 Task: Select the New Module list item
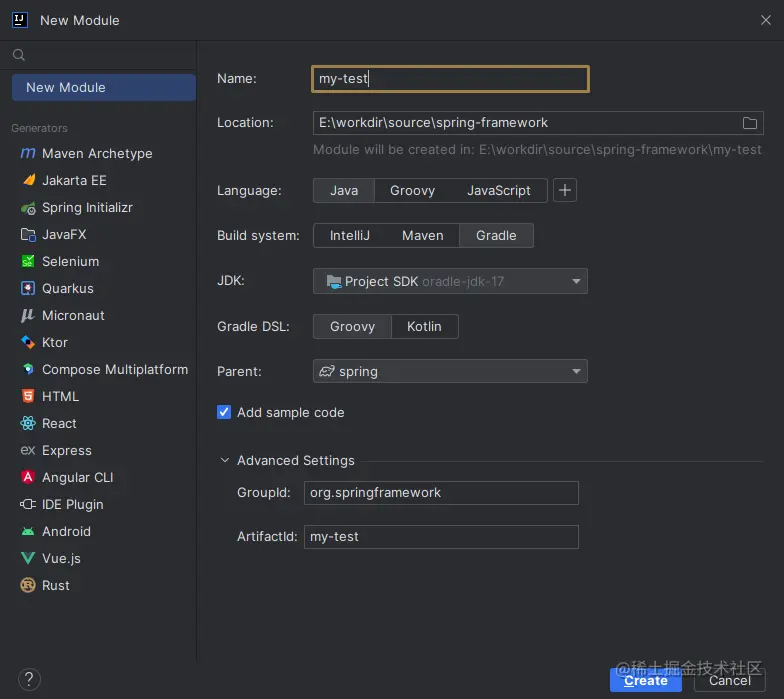click(x=104, y=88)
